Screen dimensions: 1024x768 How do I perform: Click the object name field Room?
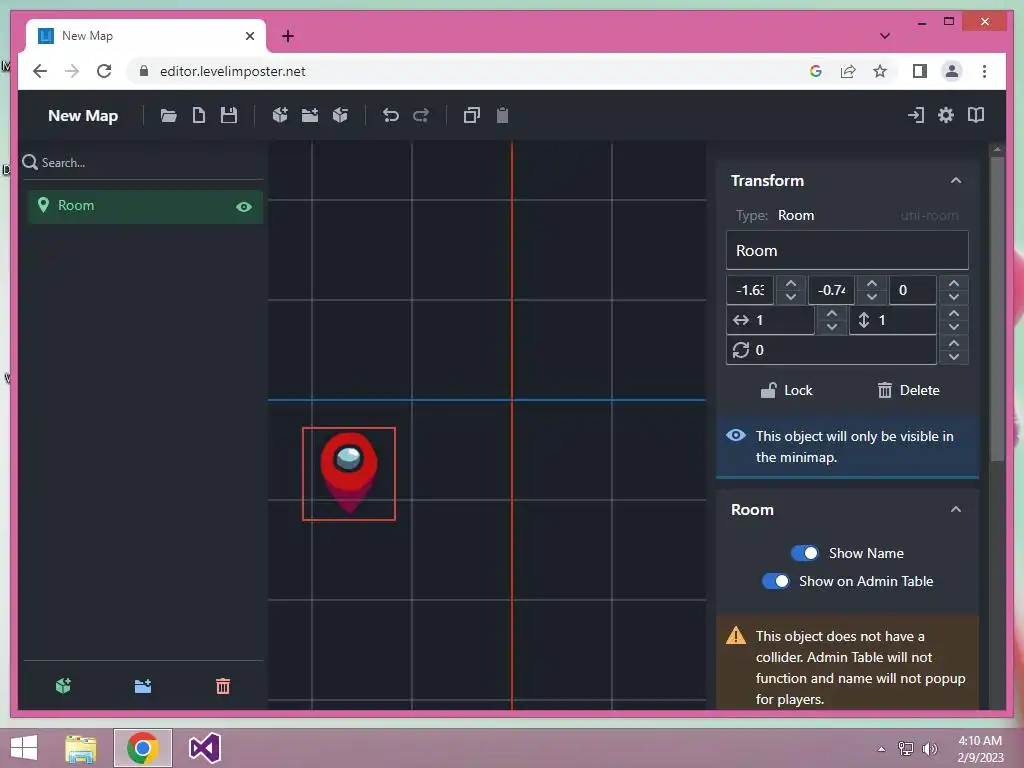[x=847, y=251]
